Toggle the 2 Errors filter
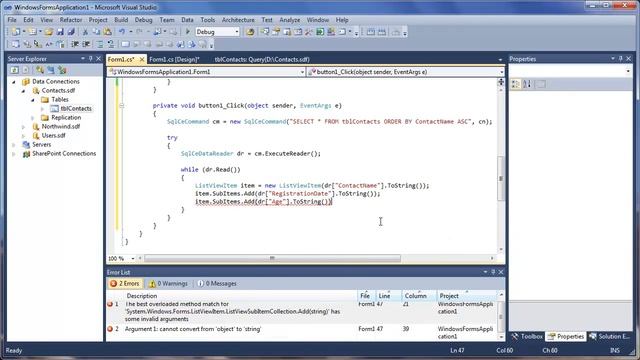640x360 pixels. (x=125, y=283)
